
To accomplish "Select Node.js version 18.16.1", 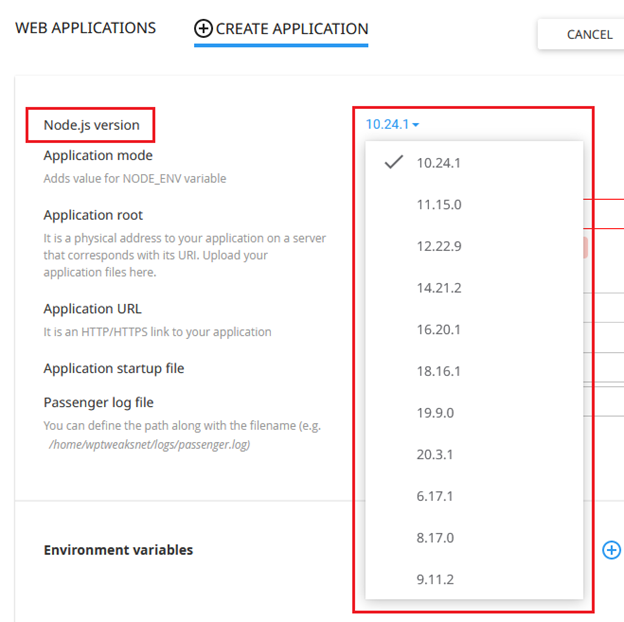I will click(x=474, y=371).
